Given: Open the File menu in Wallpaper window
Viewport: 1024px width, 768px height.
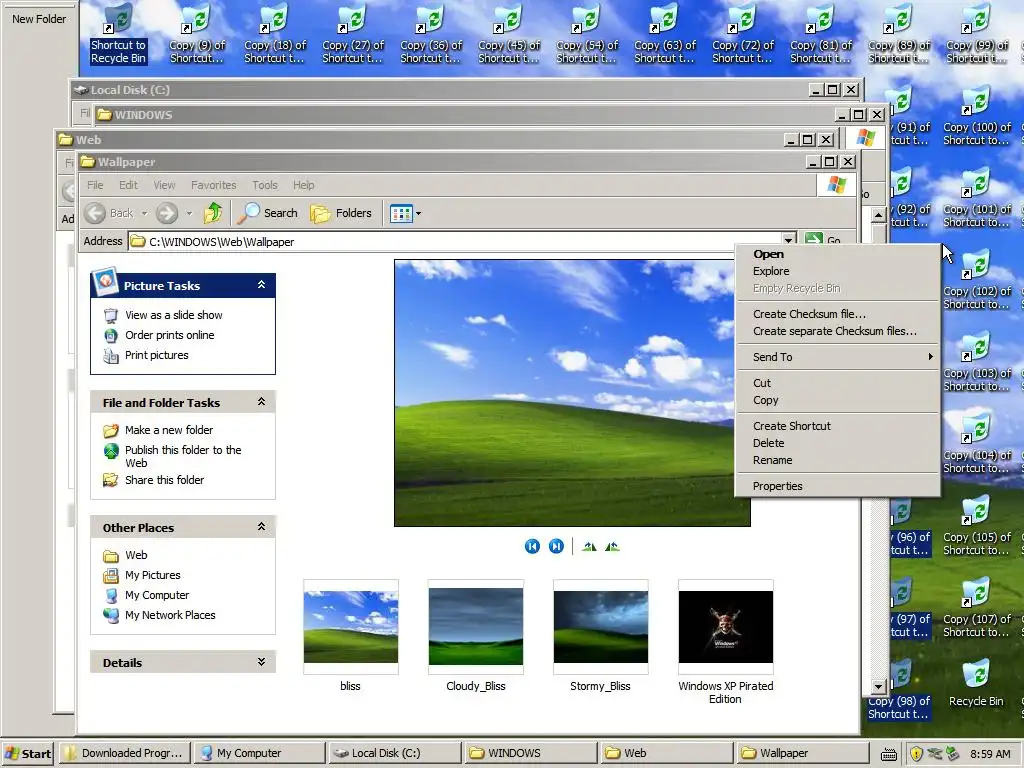Looking at the screenshot, I should tap(95, 185).
